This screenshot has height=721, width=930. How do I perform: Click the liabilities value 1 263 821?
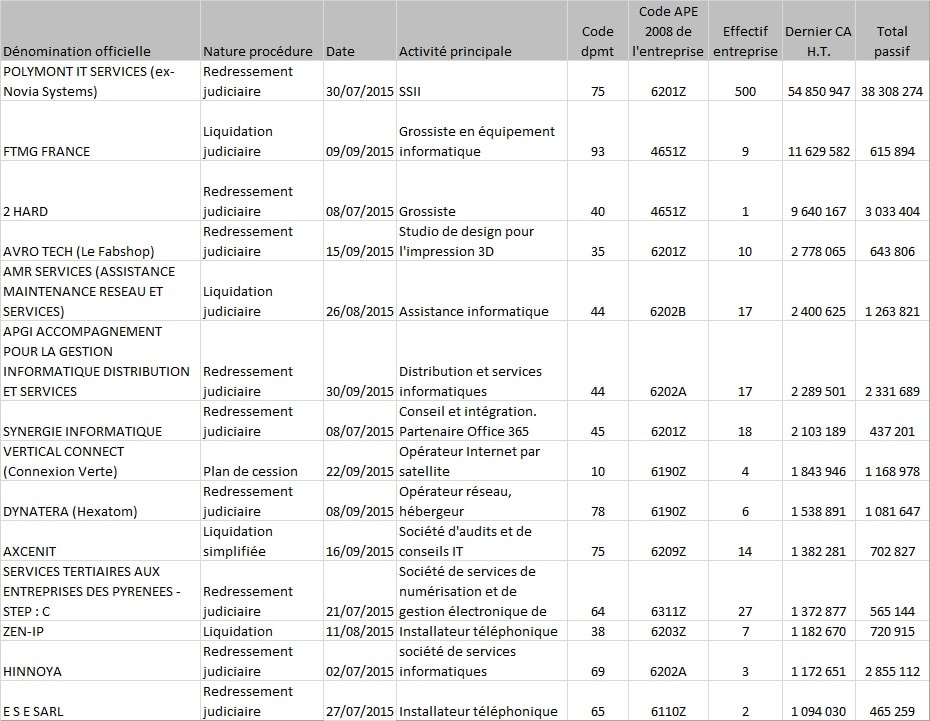pos(892,311)
